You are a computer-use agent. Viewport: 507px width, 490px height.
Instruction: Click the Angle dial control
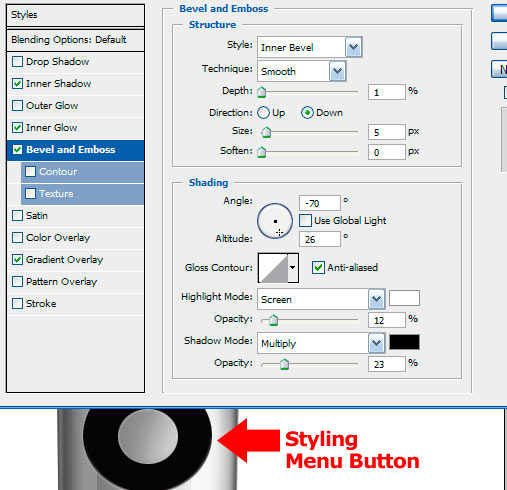click(x=275, y=221)
